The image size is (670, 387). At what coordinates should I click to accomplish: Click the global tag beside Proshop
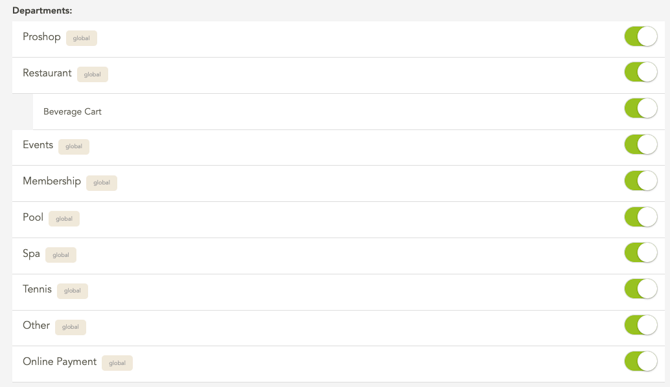tap(81, 38)
